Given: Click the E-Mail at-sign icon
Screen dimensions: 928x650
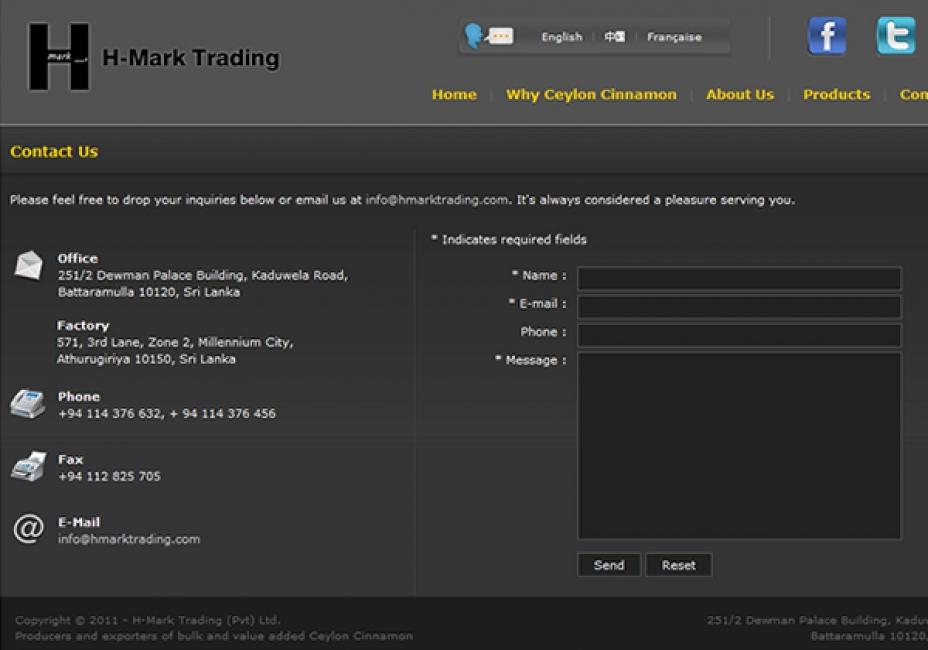Looking at the screenshot, I should pos(28,528).
